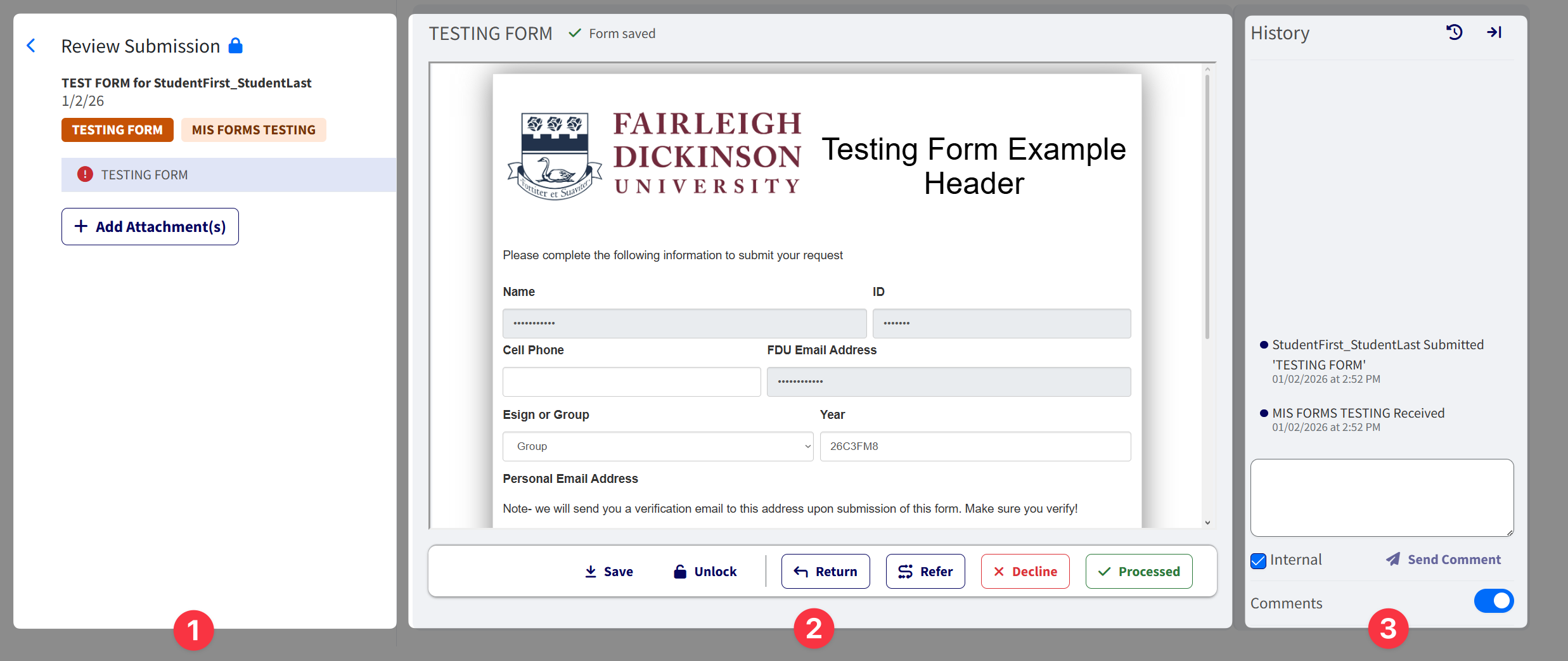Viewport: 1568px width, 661px height.
Task: Open the history clock icon
Action: coord(1454,32)
